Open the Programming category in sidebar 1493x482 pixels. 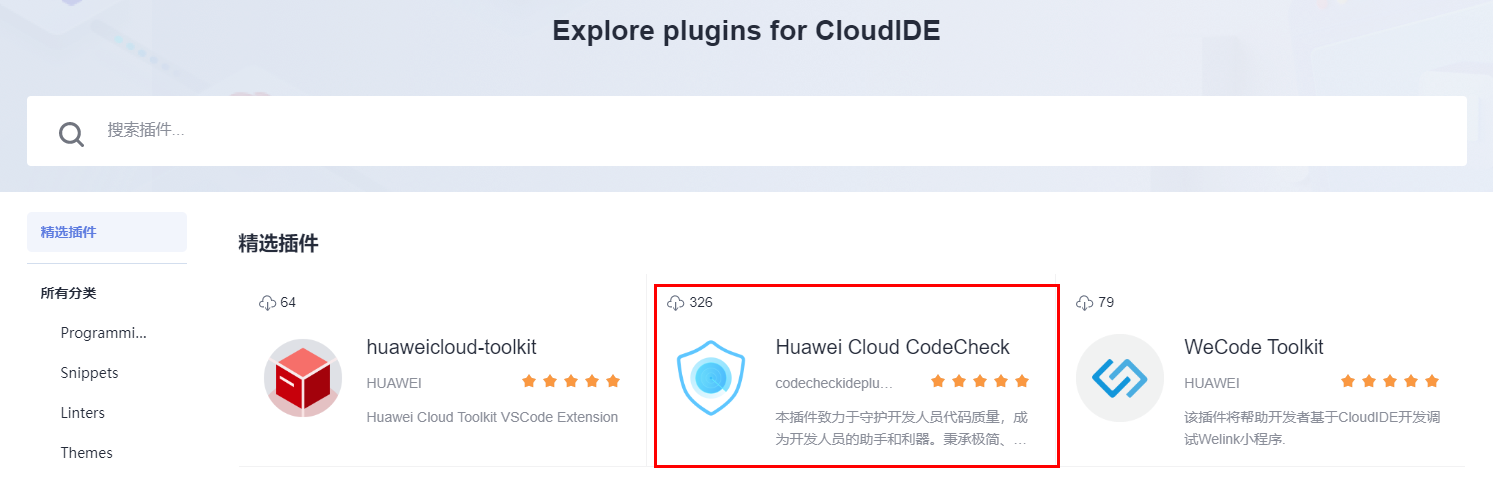tap(103, 333)
